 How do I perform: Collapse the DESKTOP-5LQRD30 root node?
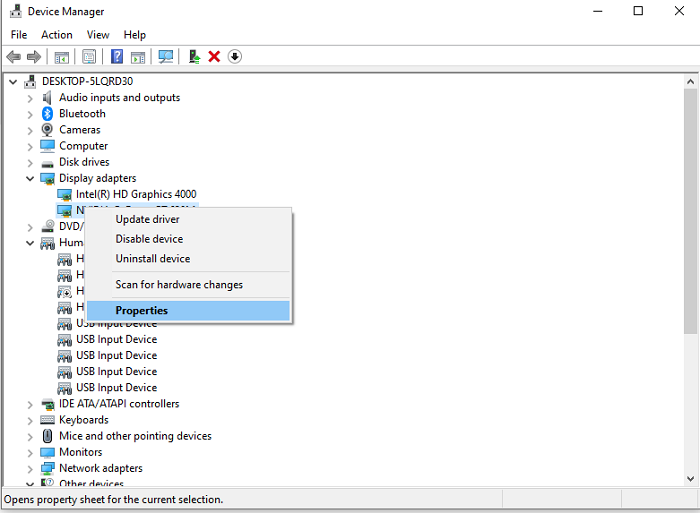click(x=13, y=82)
